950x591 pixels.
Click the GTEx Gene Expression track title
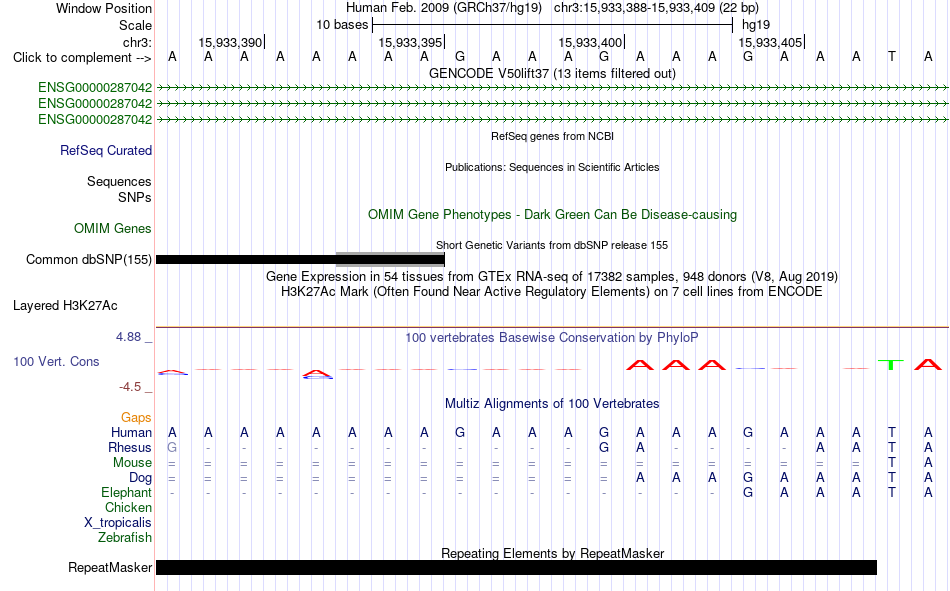552,276
